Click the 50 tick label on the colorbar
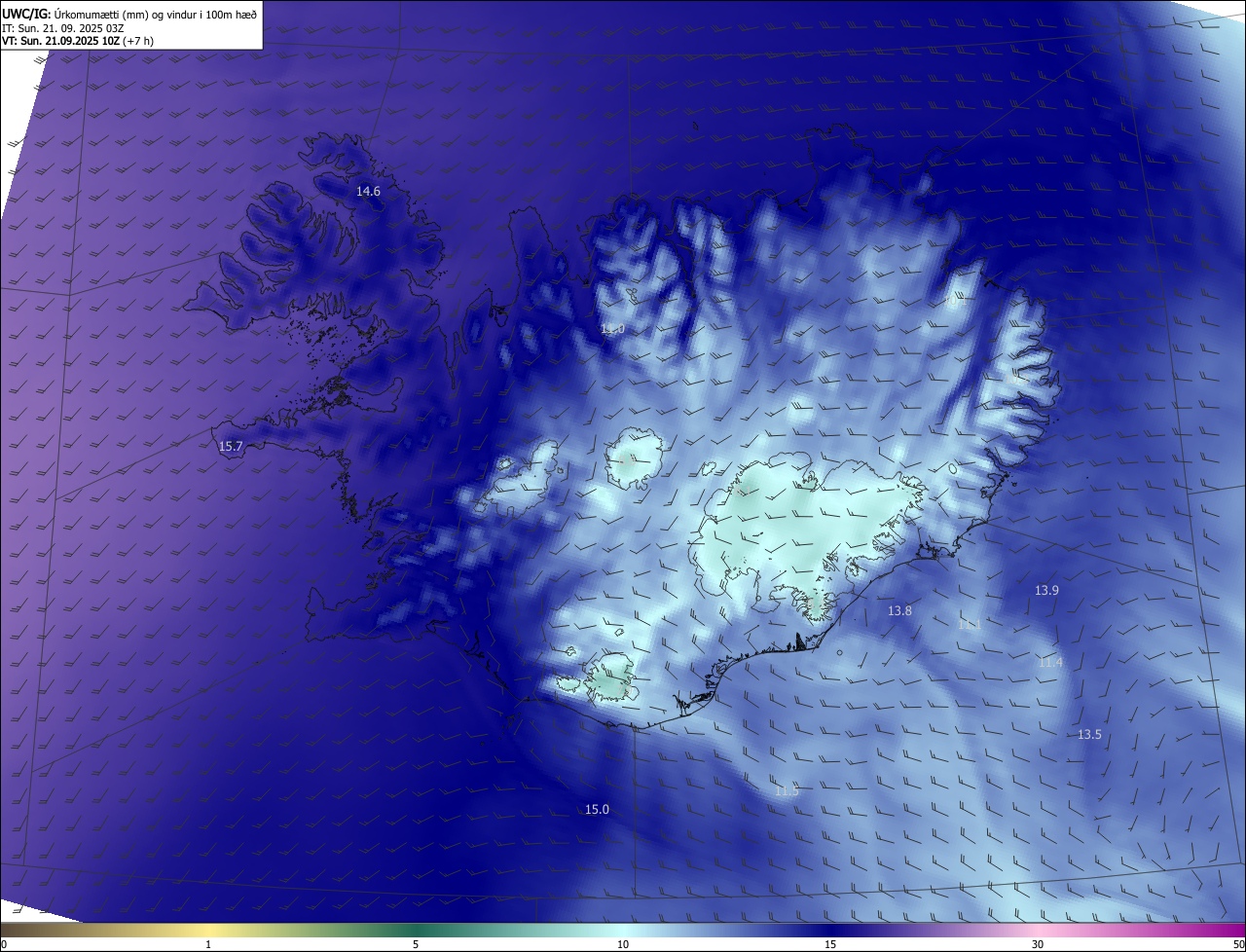 click(x=1238, y=944)
